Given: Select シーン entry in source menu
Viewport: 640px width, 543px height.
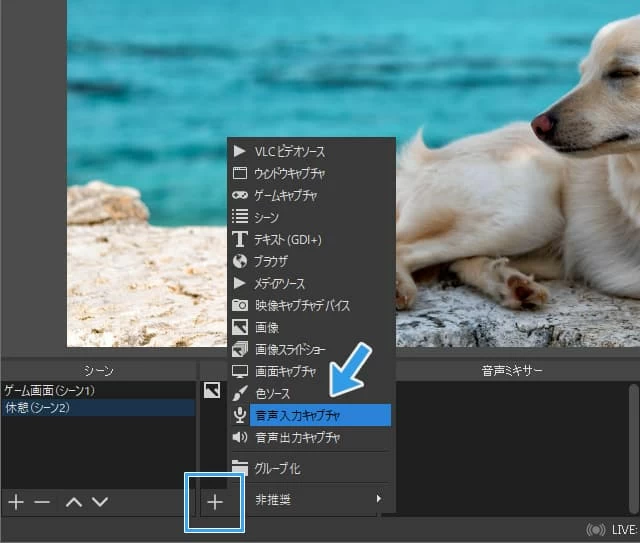Looking at the screenshot, I should coord(311,217).
